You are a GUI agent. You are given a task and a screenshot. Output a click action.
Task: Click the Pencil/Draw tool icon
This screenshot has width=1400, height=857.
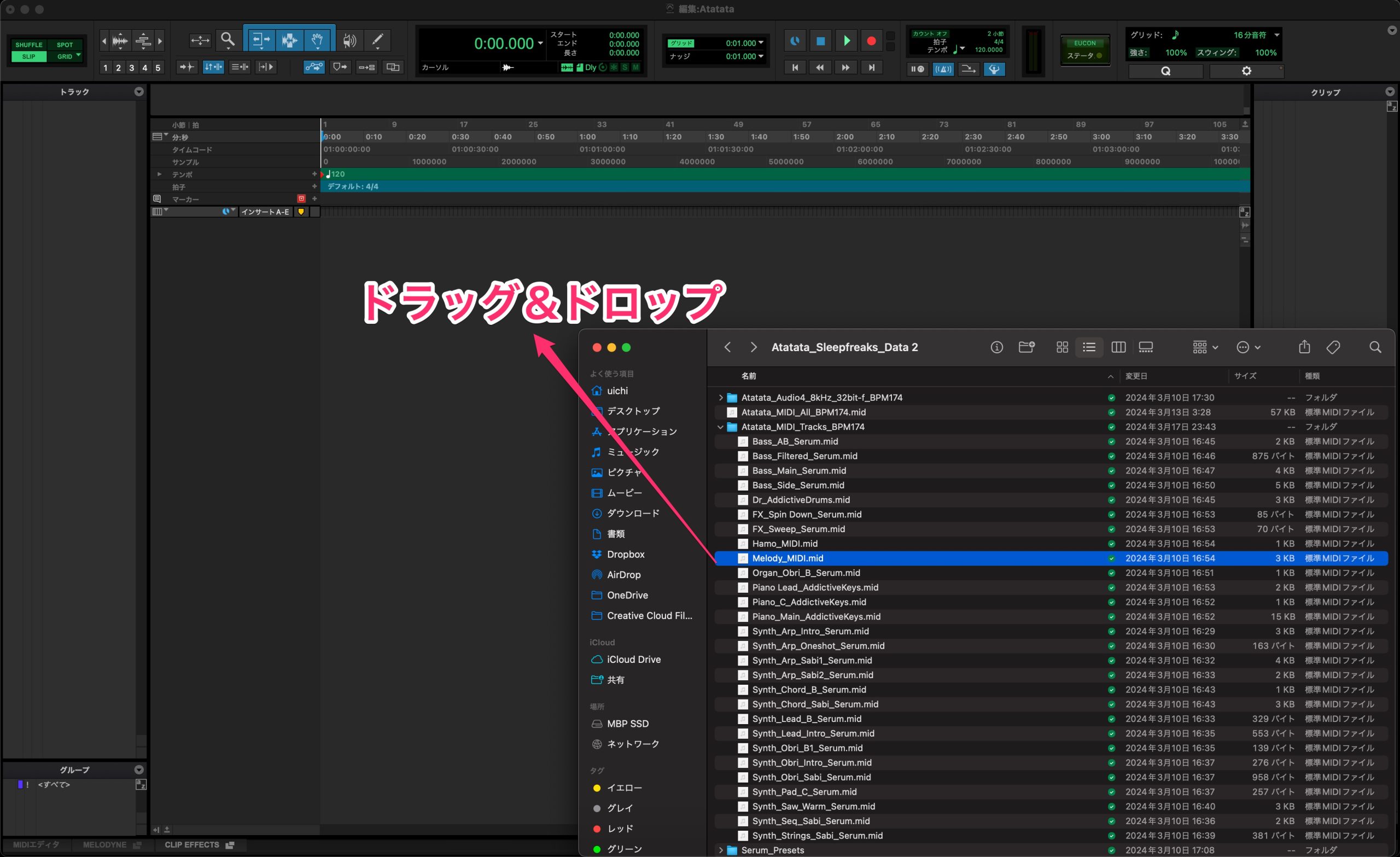pyautogui.click(x=378, y=40)
